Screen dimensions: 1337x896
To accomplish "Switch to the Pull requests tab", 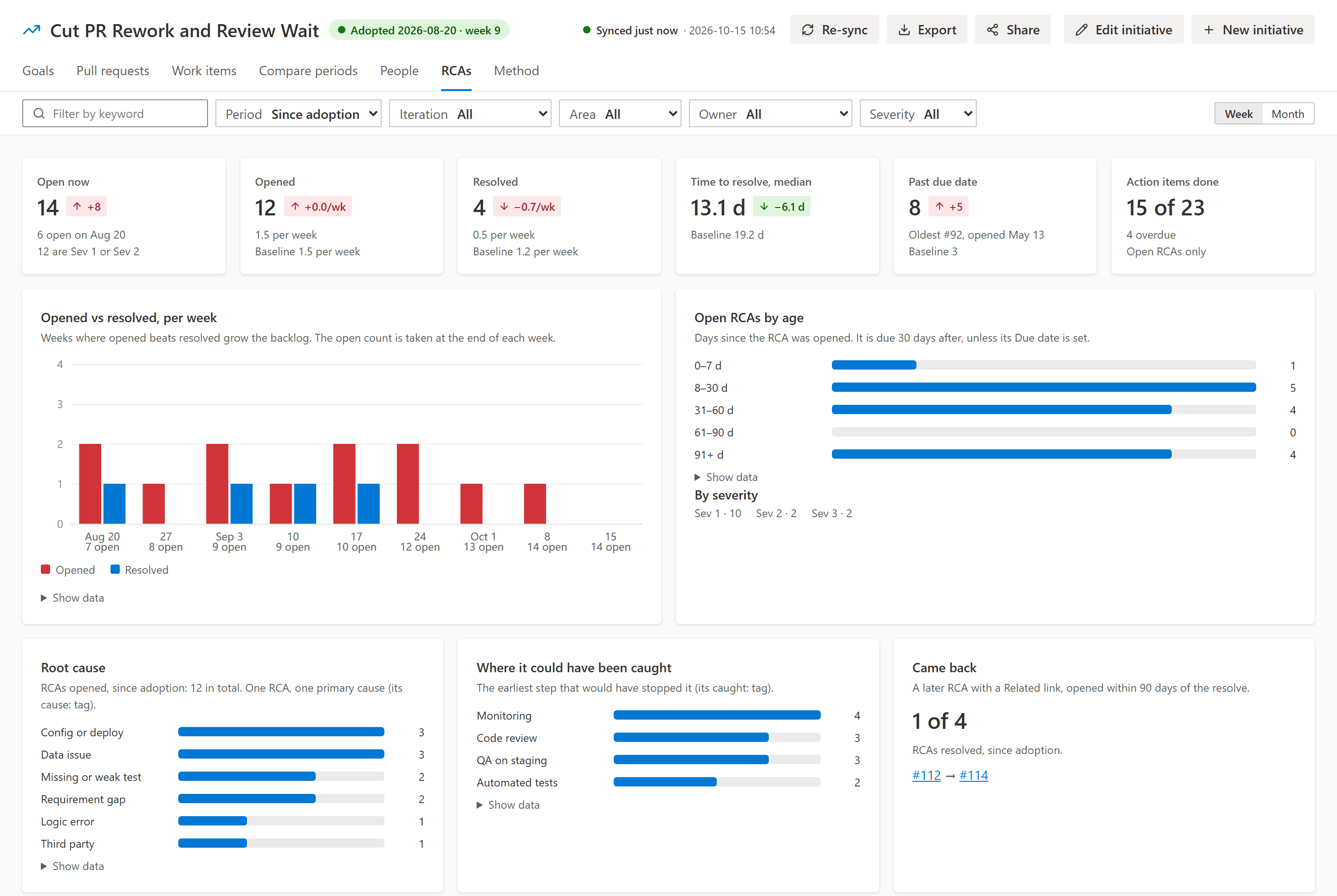I will pos(112,71).
